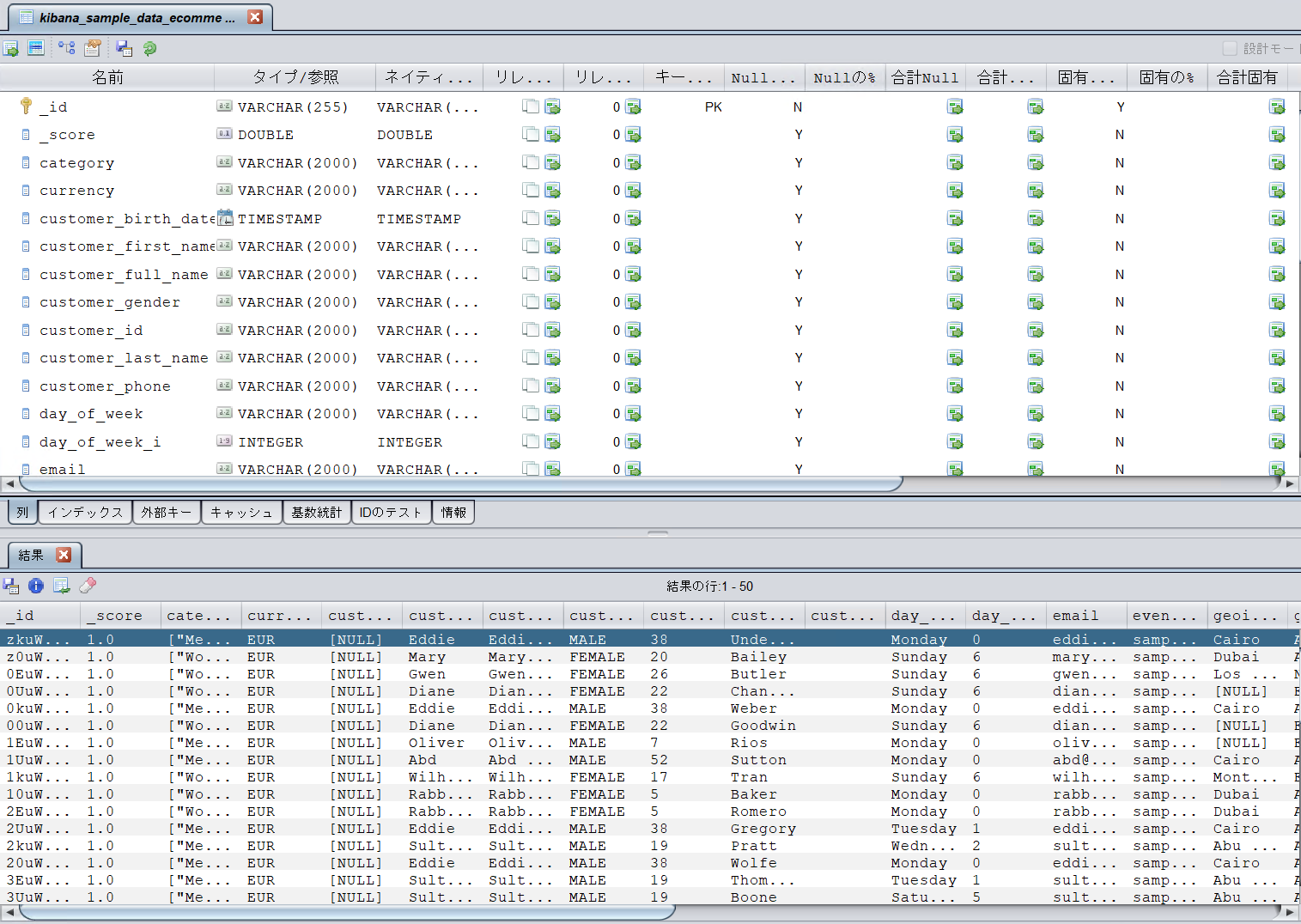Click the タイプ/参照 column header
The width and height of the screenshot is (1301, 924).
(x=295, y=77)
